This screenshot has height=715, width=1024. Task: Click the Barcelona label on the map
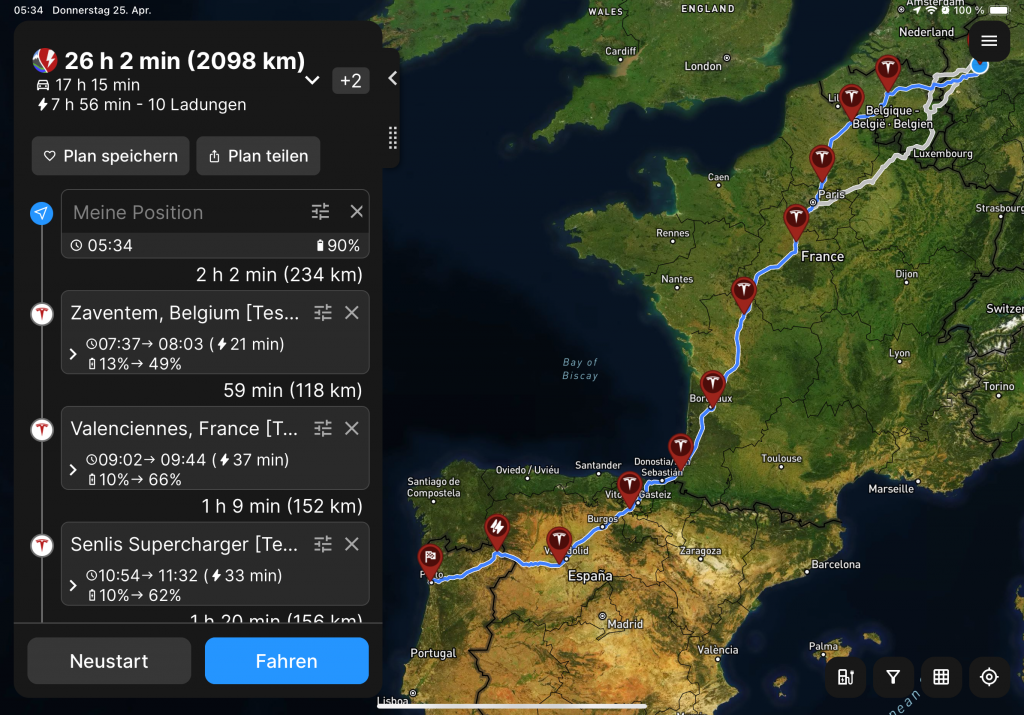[835, 564]
